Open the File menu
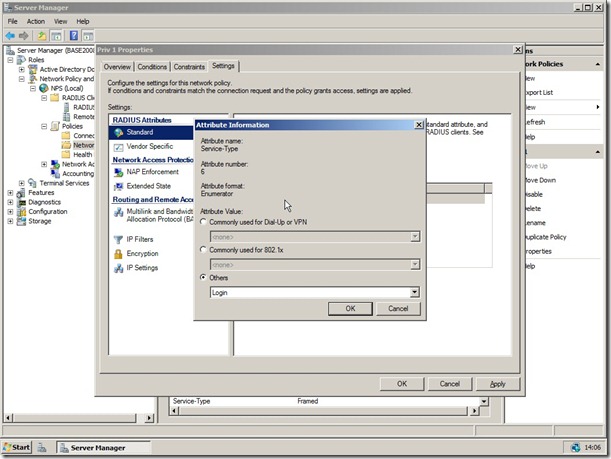The image size is (611, 459). coord(12,21)
